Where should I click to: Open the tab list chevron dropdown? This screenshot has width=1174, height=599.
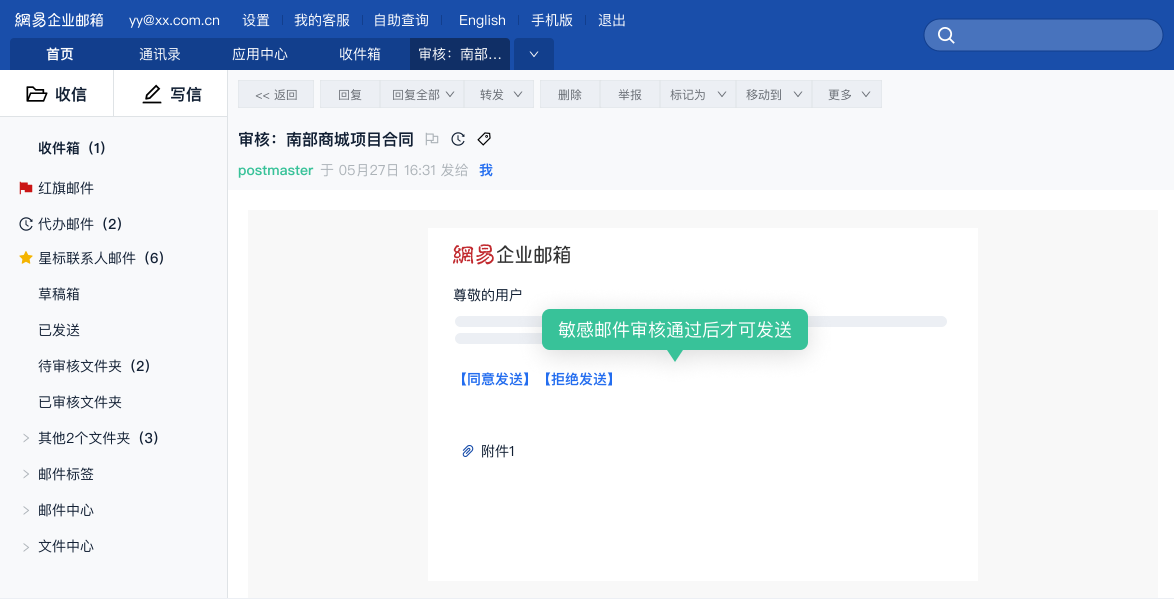pos(534,54)
